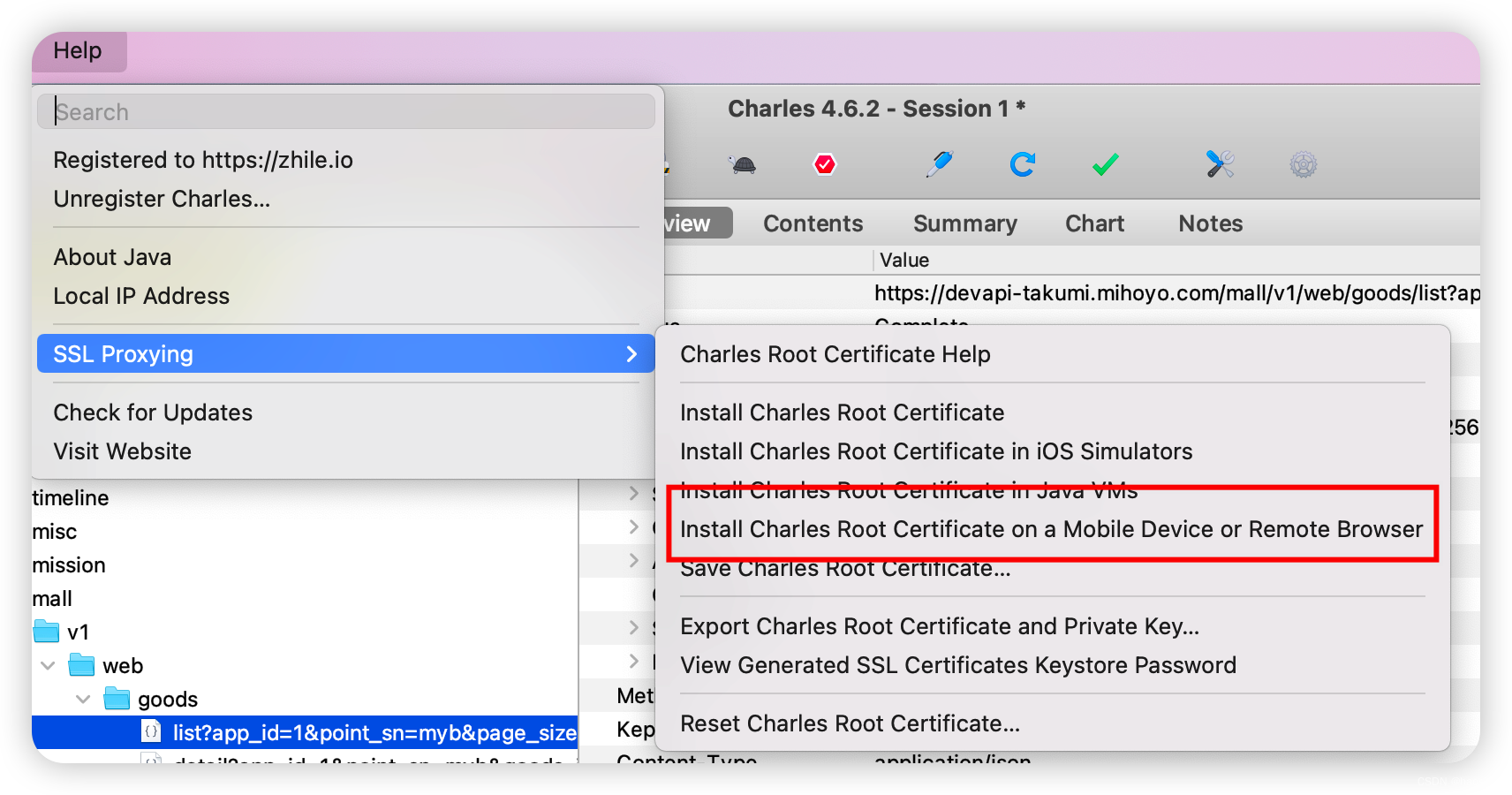Screen dimensions: 1512x795
Task: Click the JSON file icon for list?app_id
Action: [152, 732]
